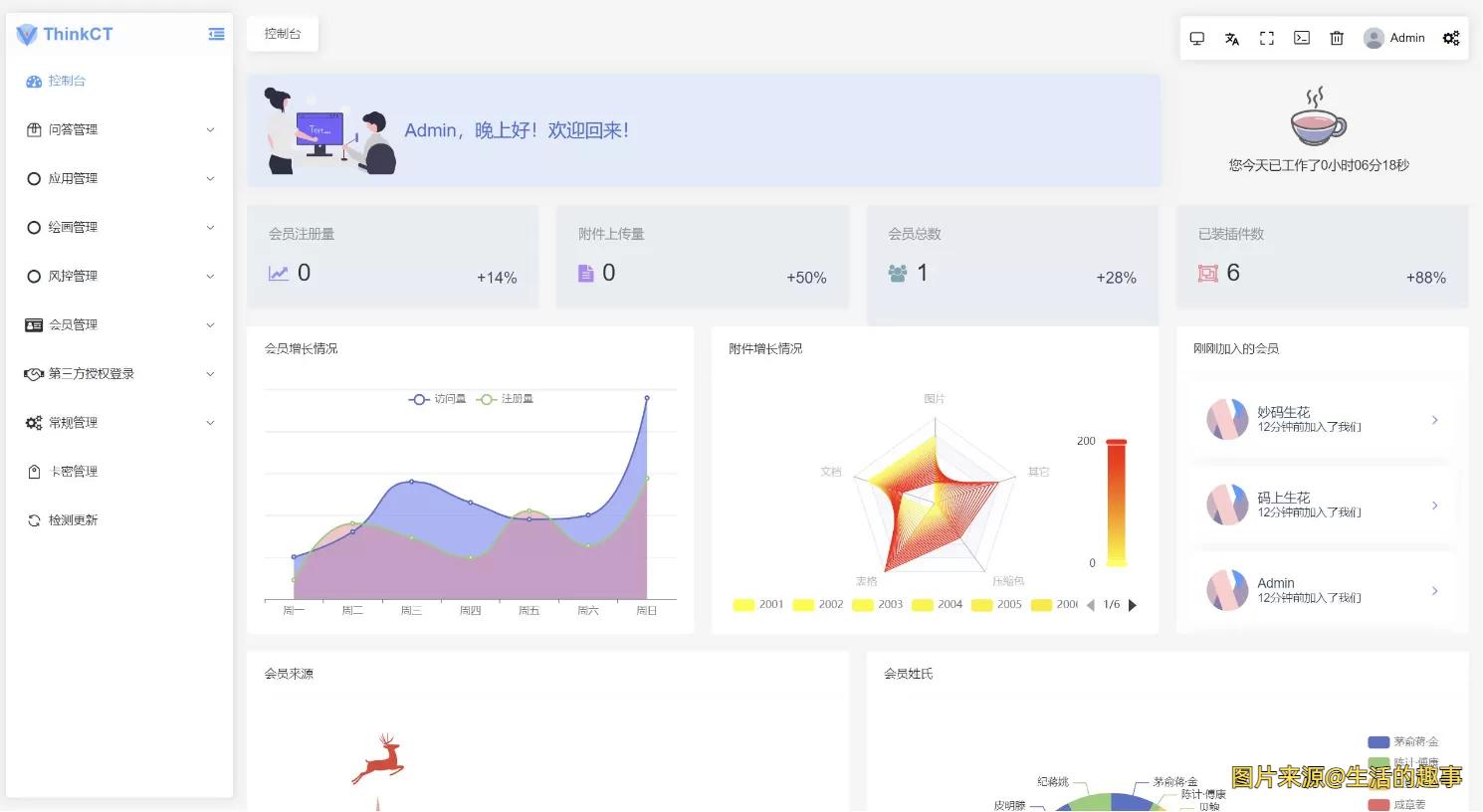
Task: Toggle the 注册量 series in chart legend
Action: (506, 399)
